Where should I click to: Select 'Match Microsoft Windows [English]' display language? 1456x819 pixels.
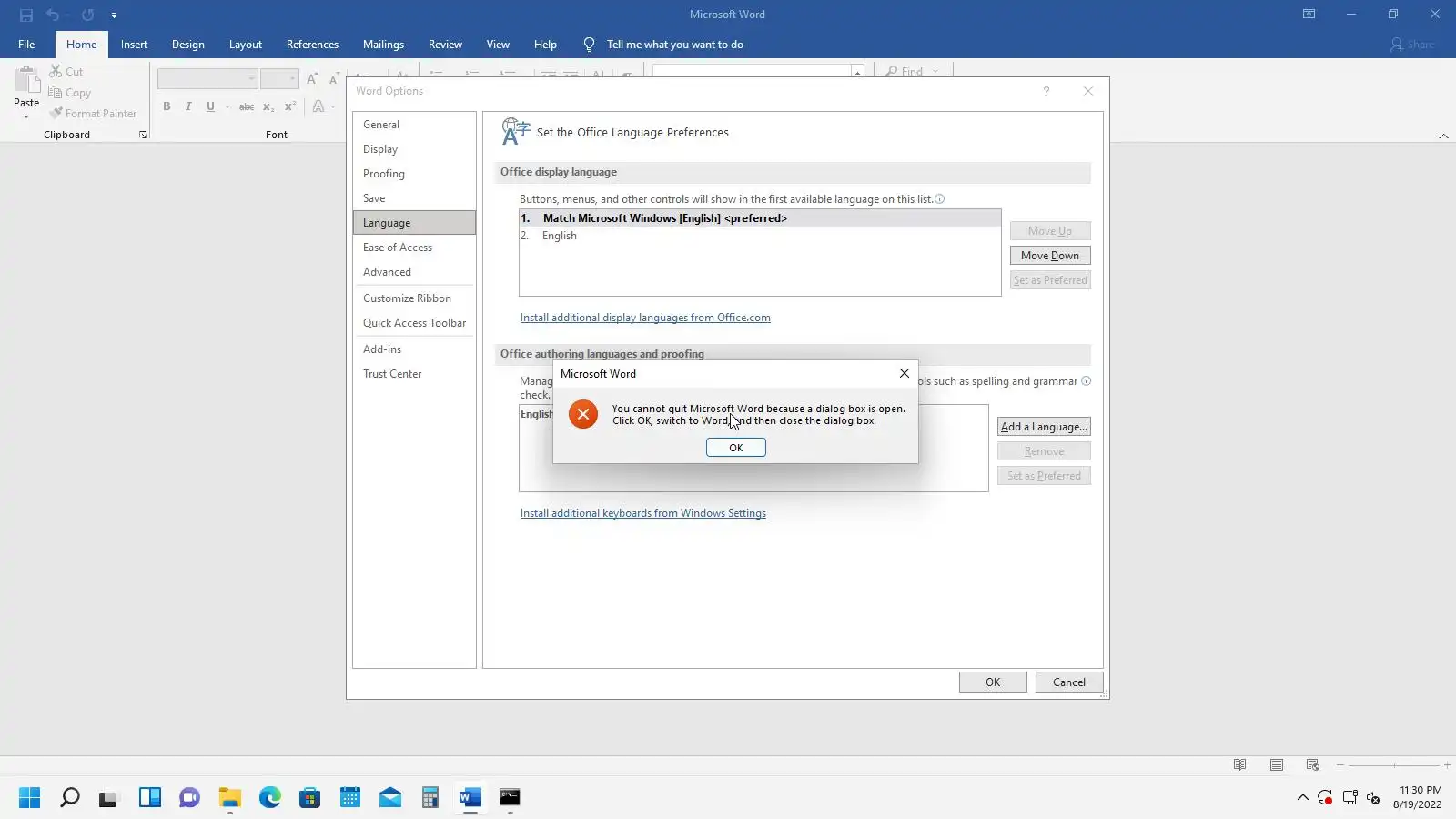click(x=760, y=218)
